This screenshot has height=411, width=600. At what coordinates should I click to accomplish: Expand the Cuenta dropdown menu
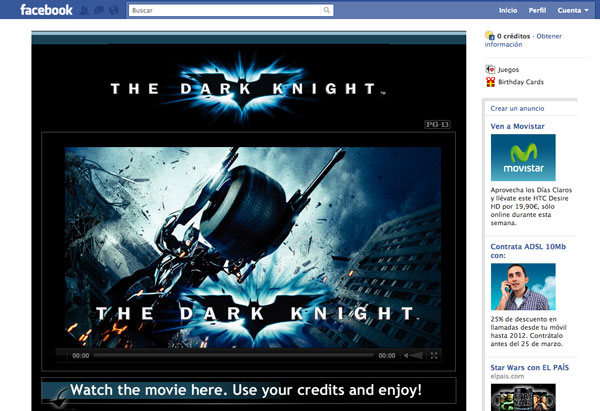coord(573,10)
